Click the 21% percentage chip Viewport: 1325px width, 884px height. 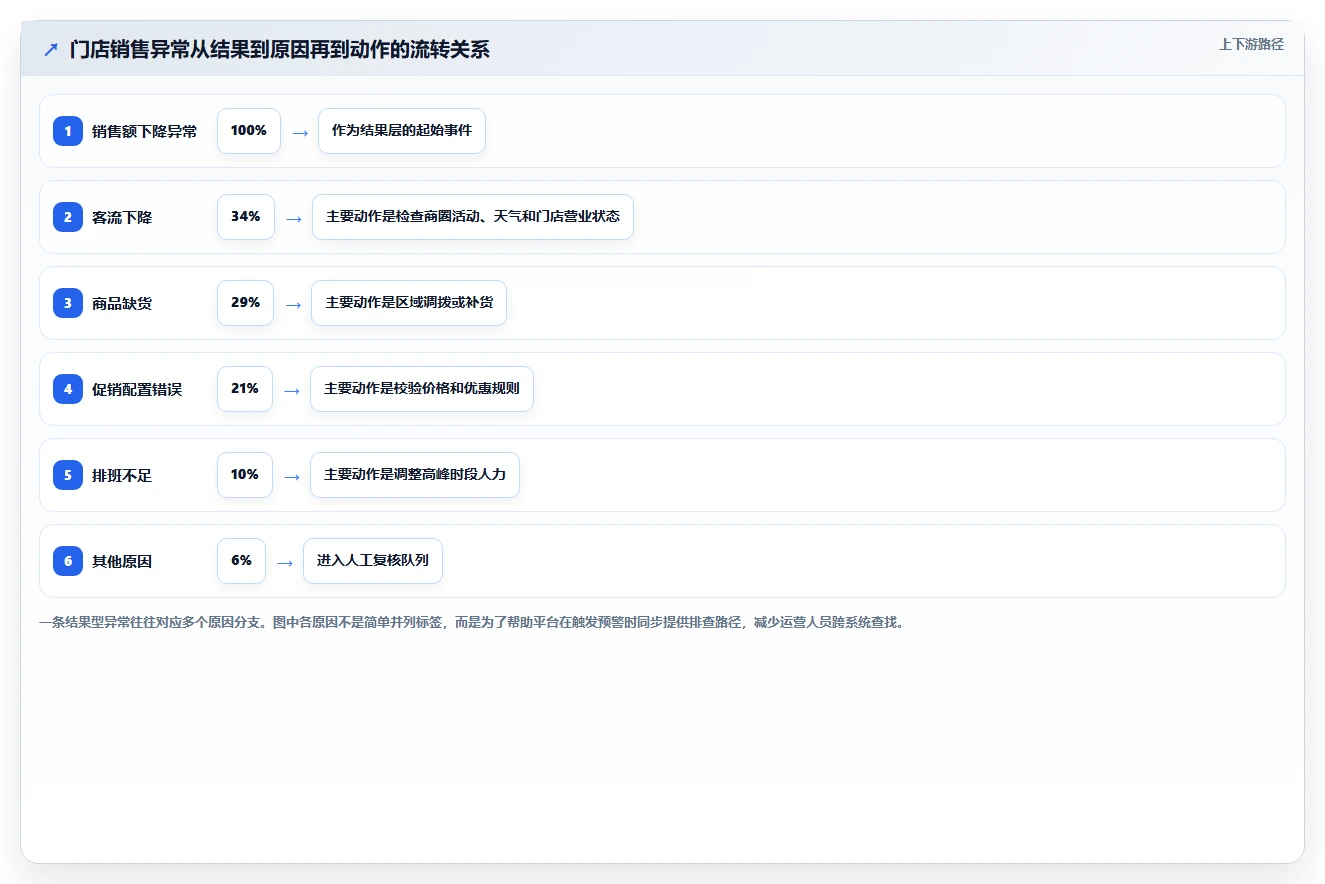pyautogui.click(x=245, y=389)
